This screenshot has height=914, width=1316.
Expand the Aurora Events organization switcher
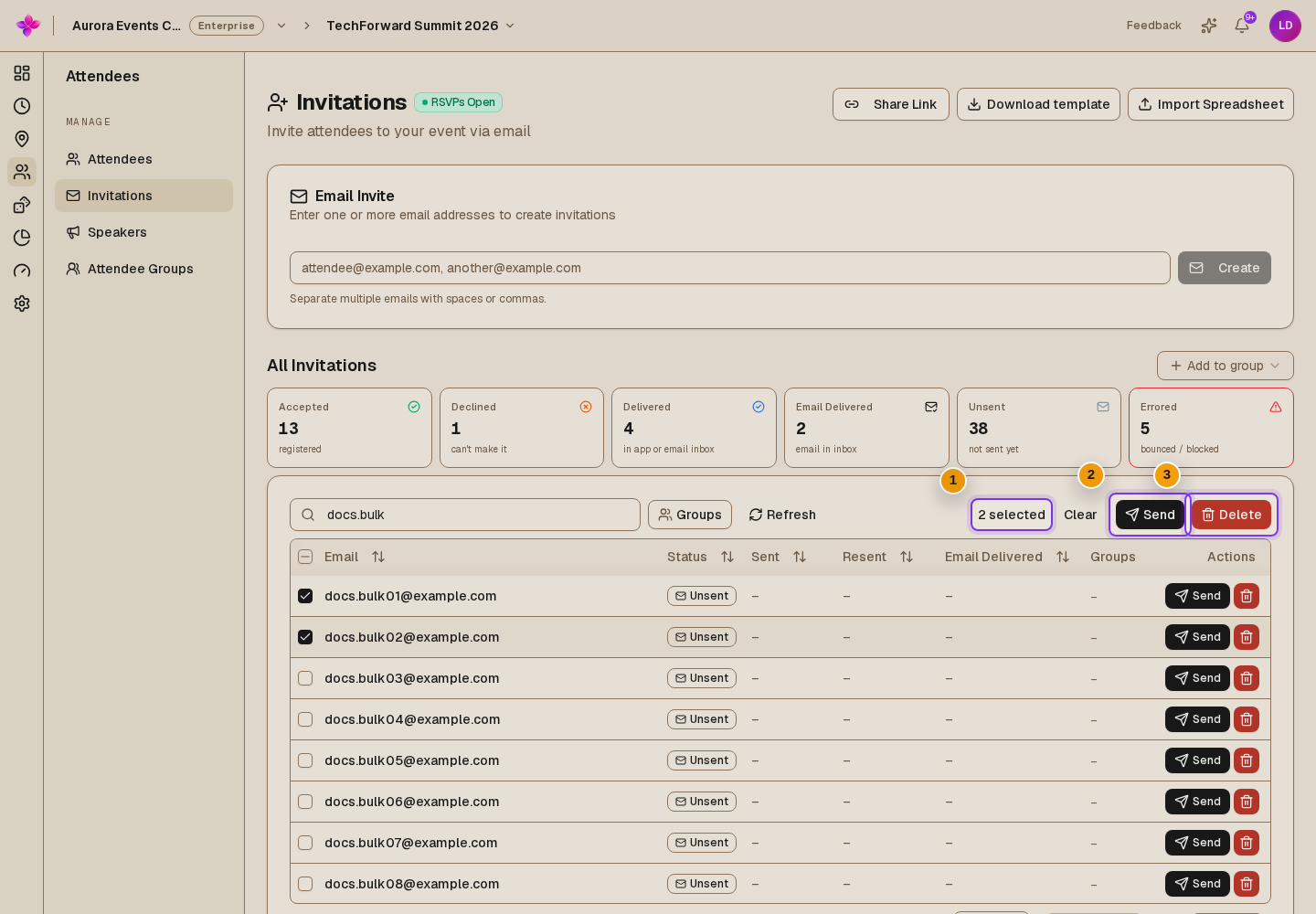pyautogui.click(x=281, y=26)
